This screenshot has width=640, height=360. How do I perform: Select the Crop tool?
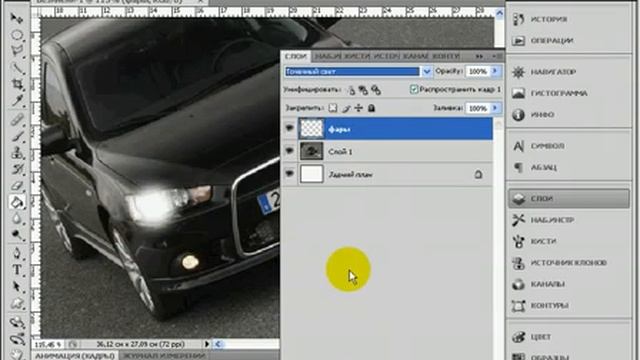[x=17, y=84]
